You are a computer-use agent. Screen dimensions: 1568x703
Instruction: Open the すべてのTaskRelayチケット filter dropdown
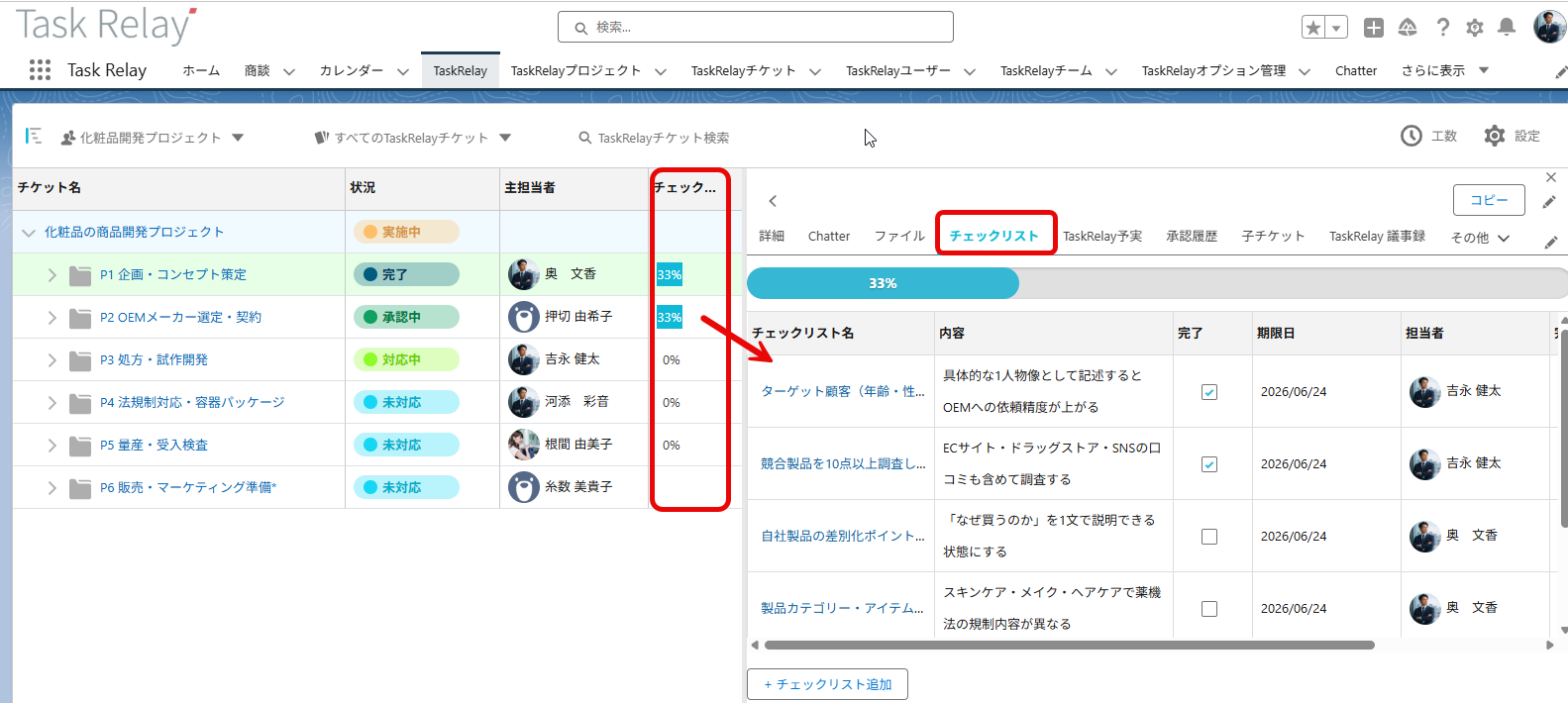point(505,138)
